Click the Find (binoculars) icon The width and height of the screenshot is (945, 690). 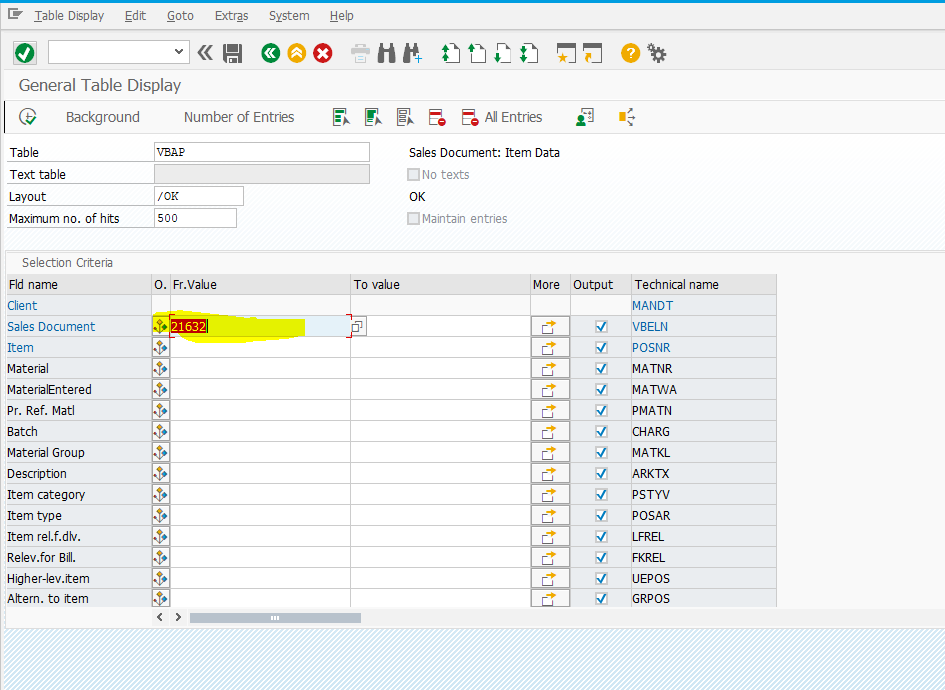(386, 52)
